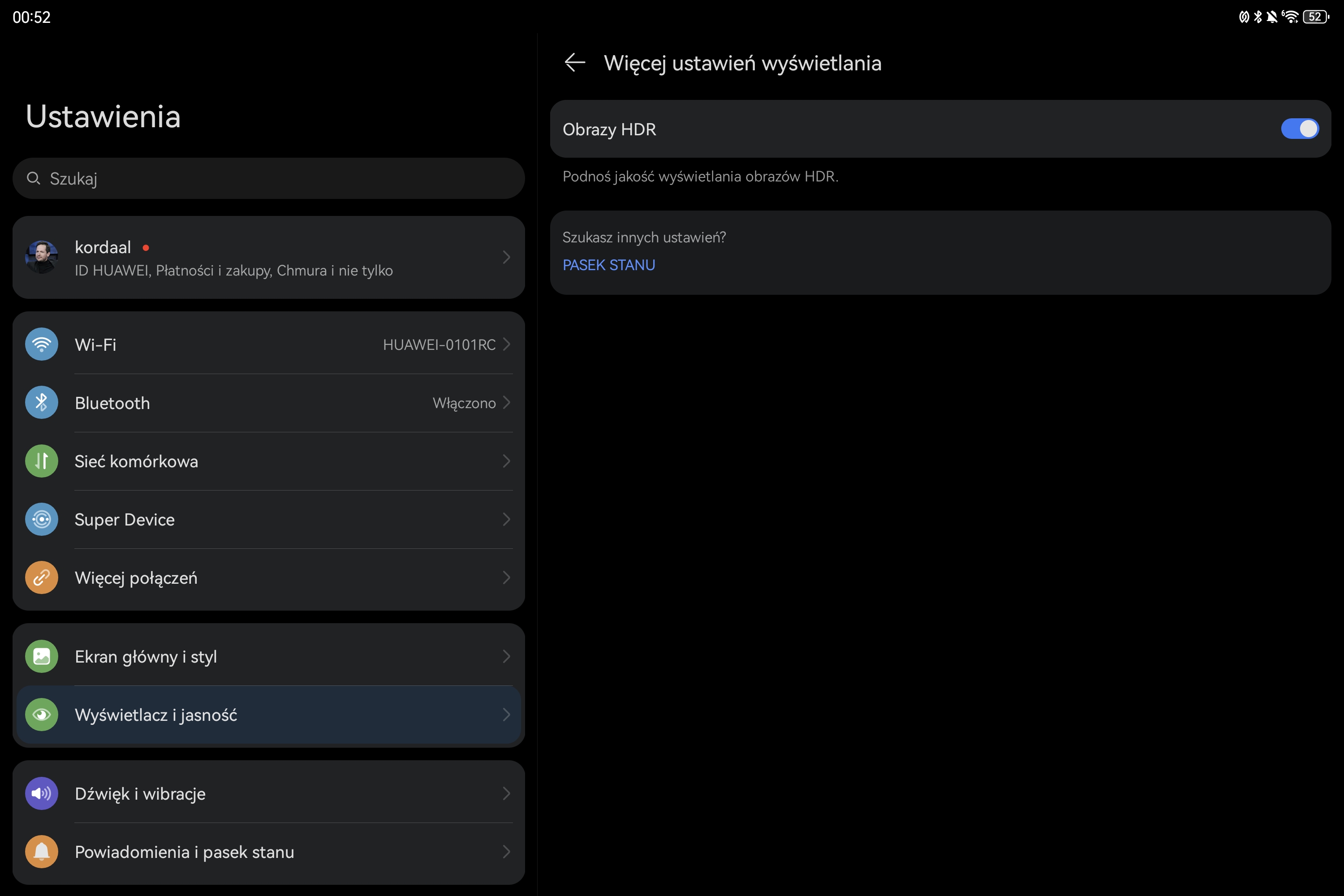Tap Podnoś jakość wyświetlania description text
1344x896 pixels.
pos(700,177)
